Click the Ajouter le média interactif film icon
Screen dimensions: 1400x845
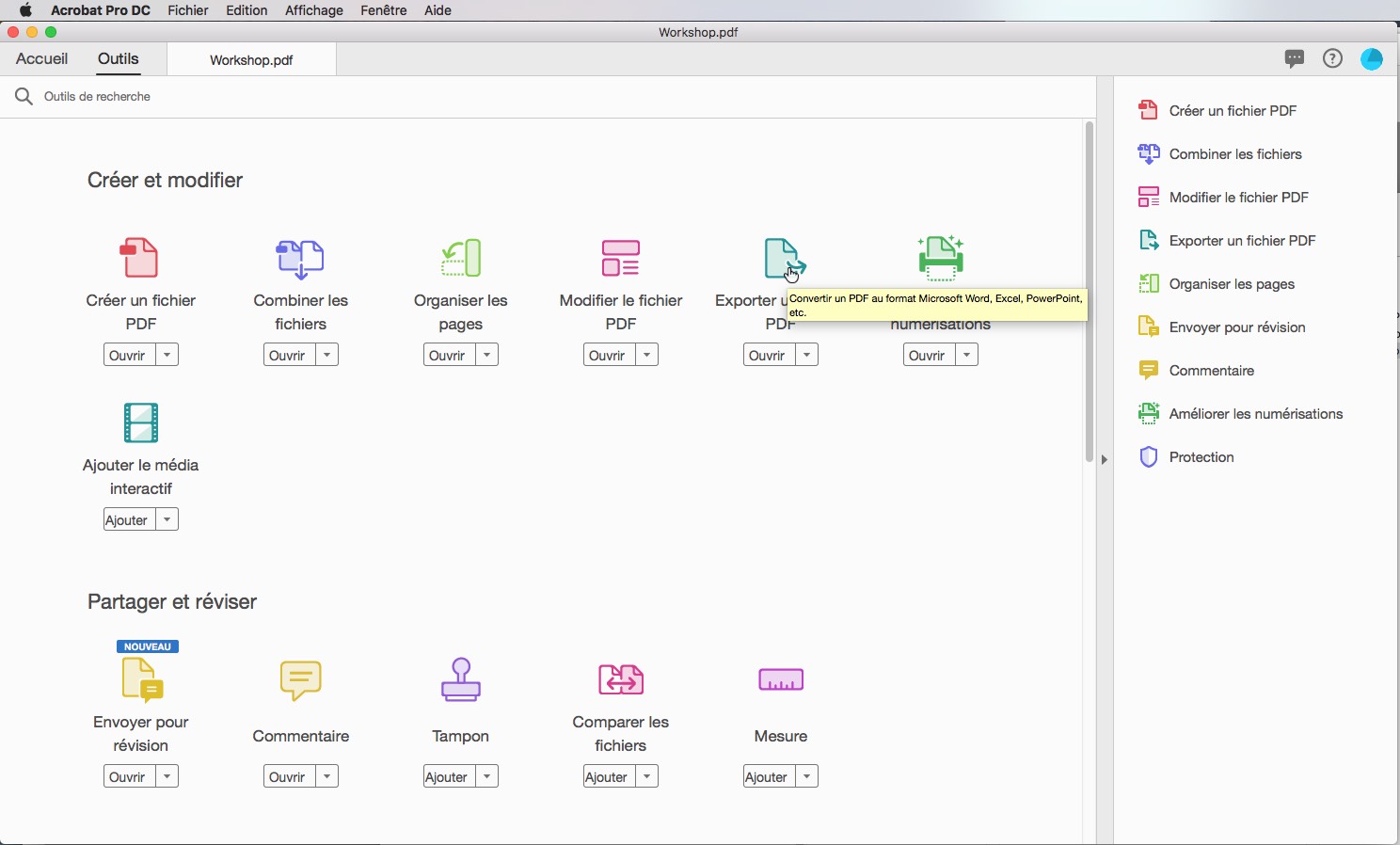pos(141,422)
